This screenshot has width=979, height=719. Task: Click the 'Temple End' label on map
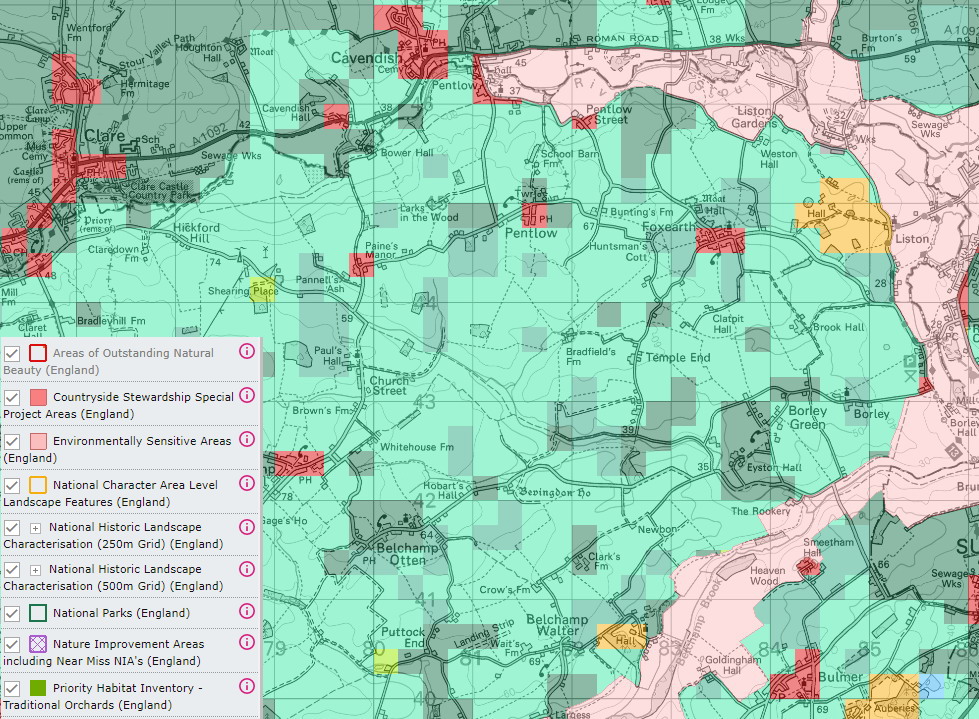(677, 358)
